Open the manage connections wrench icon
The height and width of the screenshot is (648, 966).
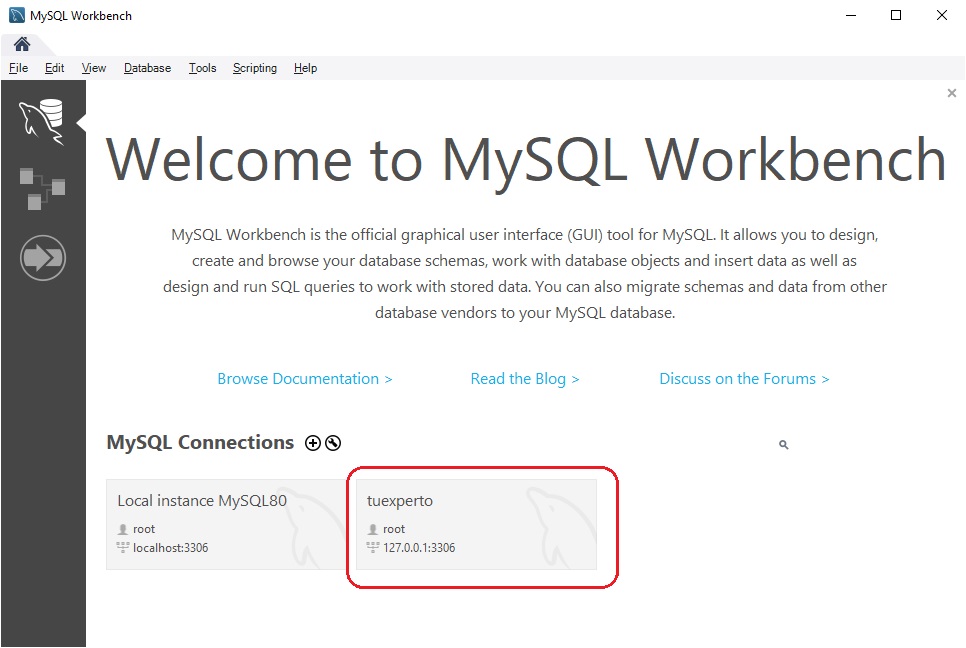tap(333, 443)
